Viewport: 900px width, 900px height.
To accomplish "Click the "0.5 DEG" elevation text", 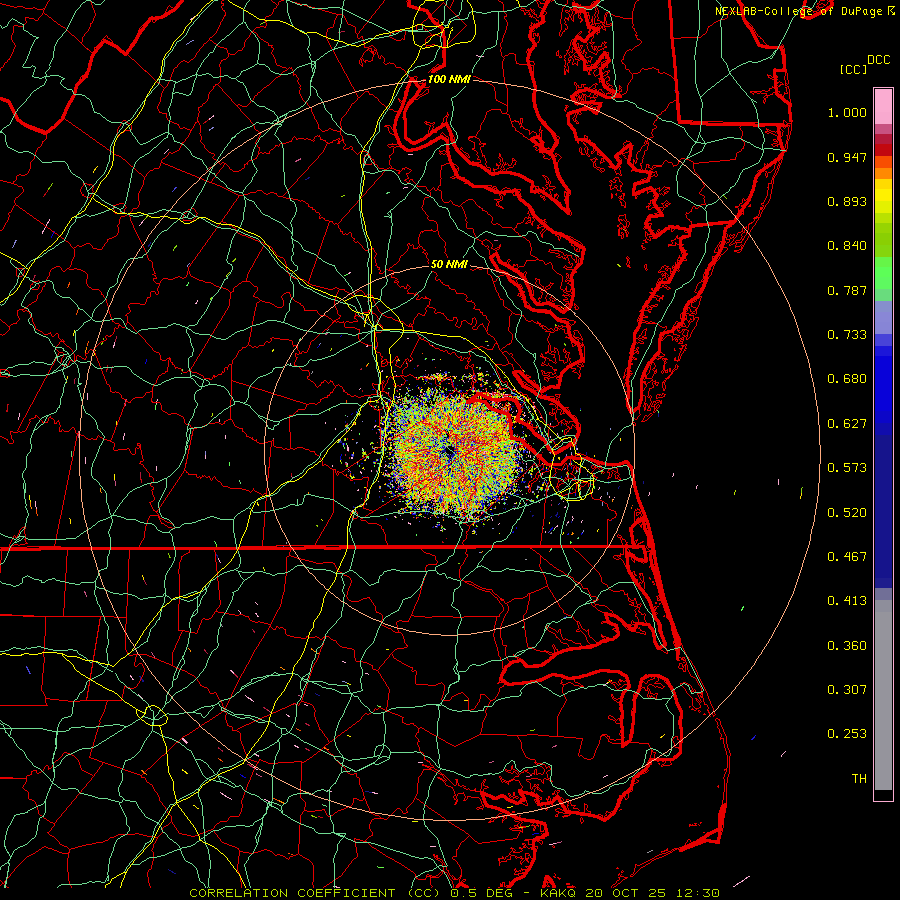I will [482, 893].
